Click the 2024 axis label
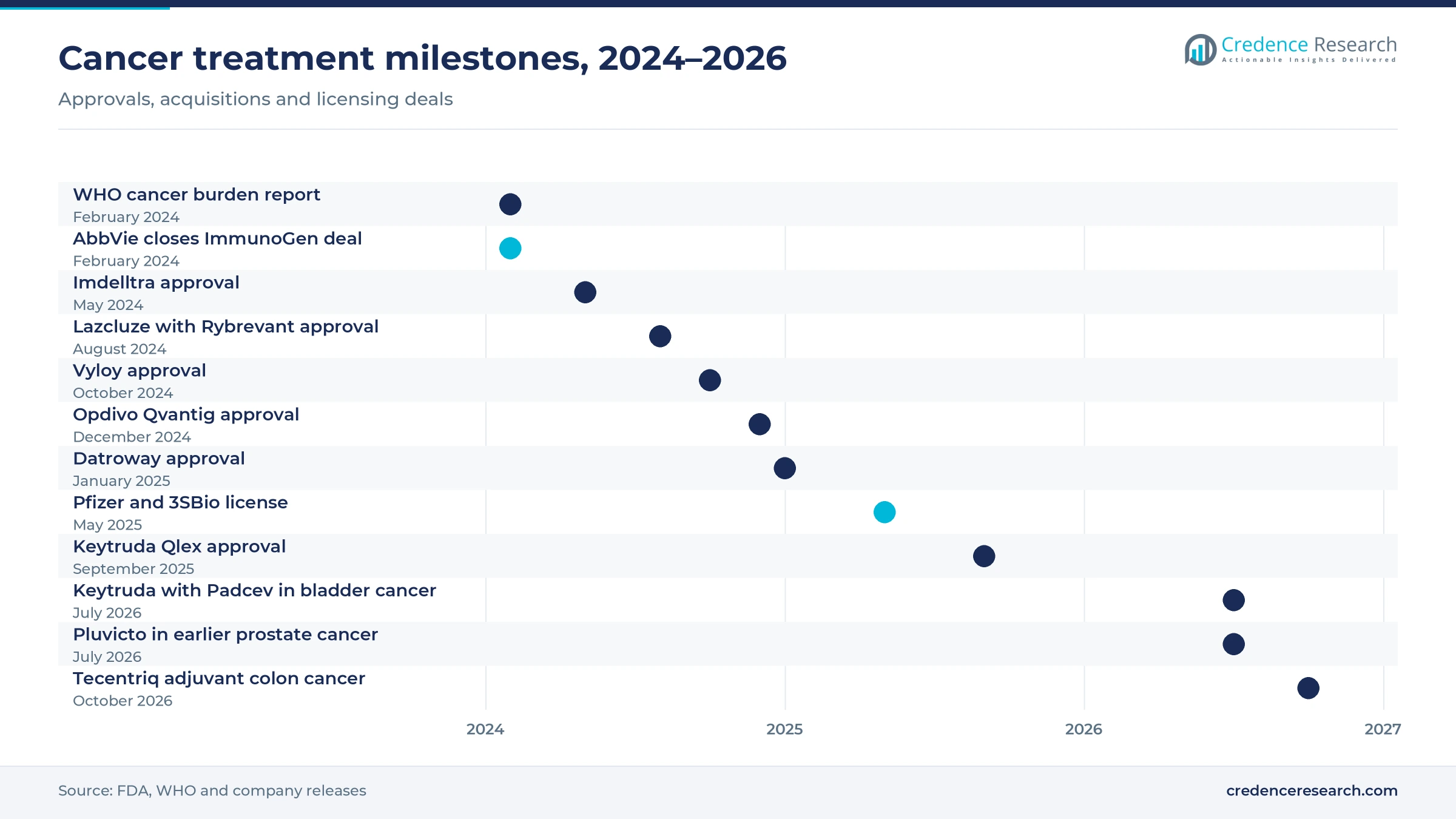Image resolution: width=1456 pixels, height=819 pixels. tap(485, 729)
